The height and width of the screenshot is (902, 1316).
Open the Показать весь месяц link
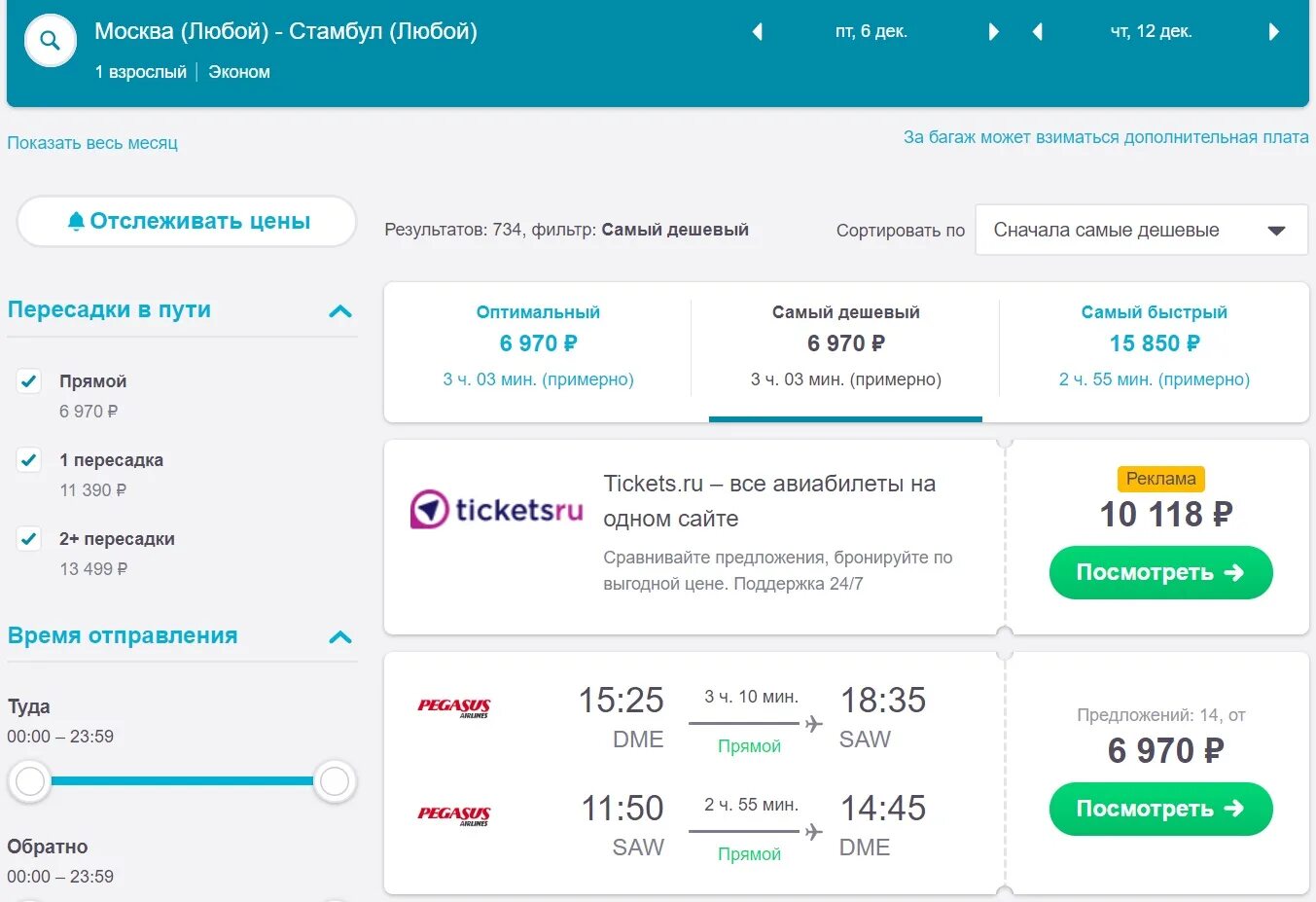(92, 143)
